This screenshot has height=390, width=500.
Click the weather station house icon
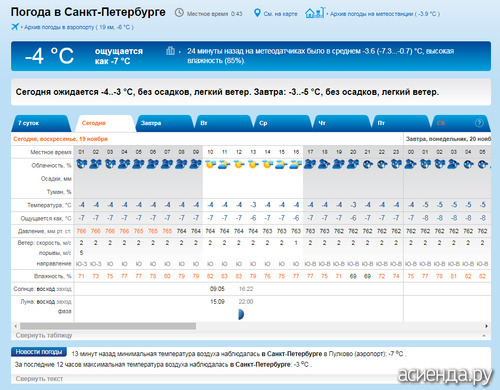tap(314, 13)
